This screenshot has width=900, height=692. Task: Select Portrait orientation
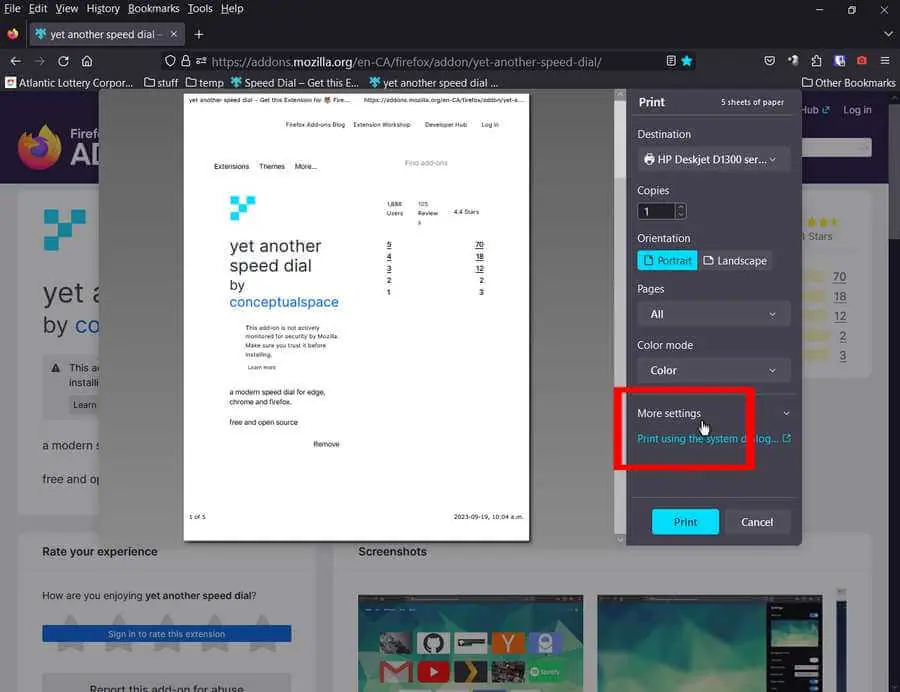[667, 261]
